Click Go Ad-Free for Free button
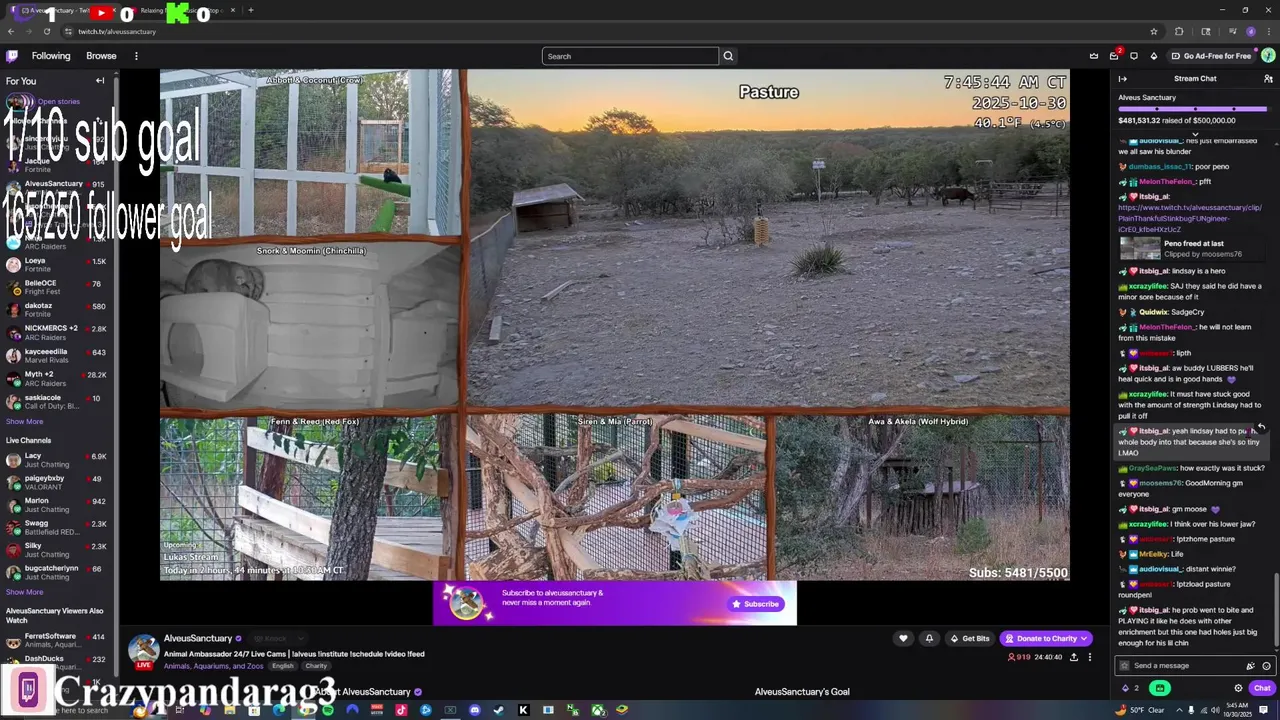1280x720 pixels. 1211,56
